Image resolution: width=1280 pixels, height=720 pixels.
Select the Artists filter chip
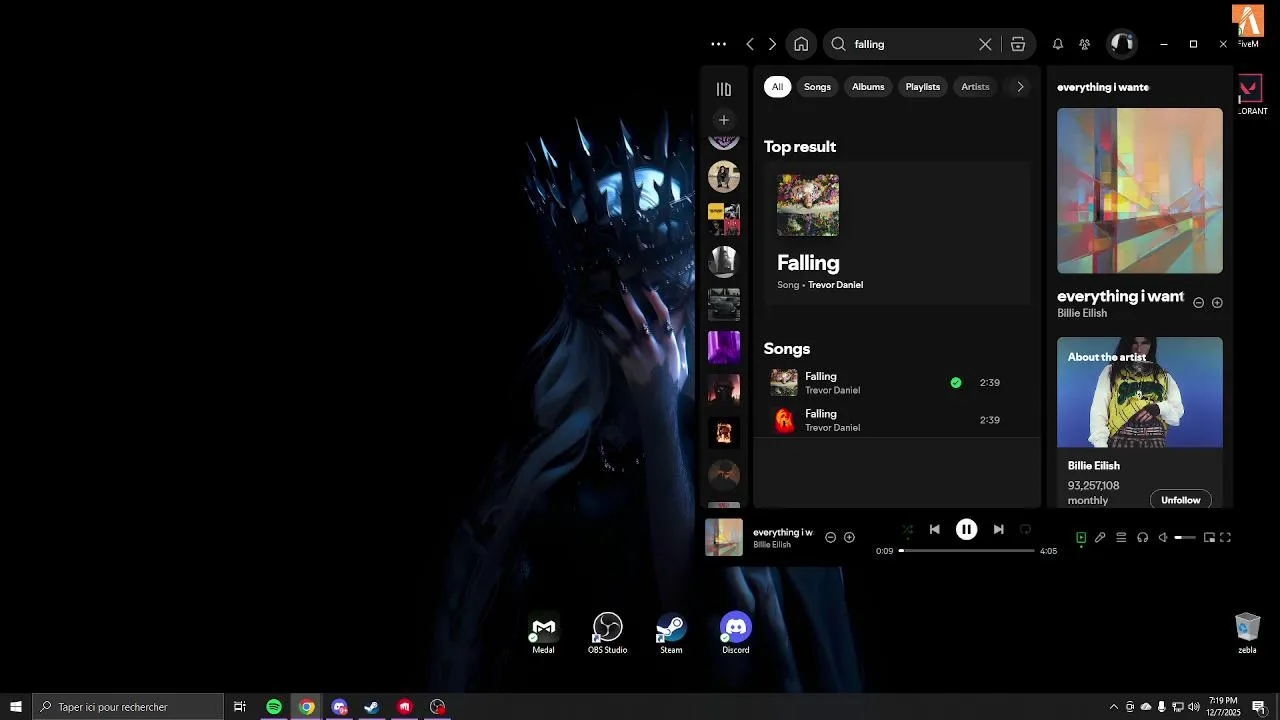(x=975, y=87)
